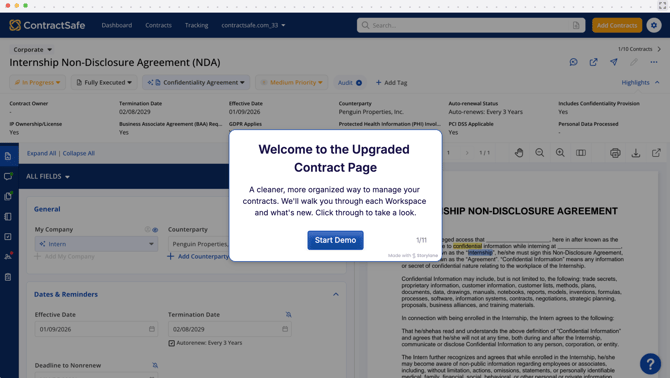The image size is (670, 378).
Task: Open the tasks checklist sidebar icon
Action: [x=8, y=237]
